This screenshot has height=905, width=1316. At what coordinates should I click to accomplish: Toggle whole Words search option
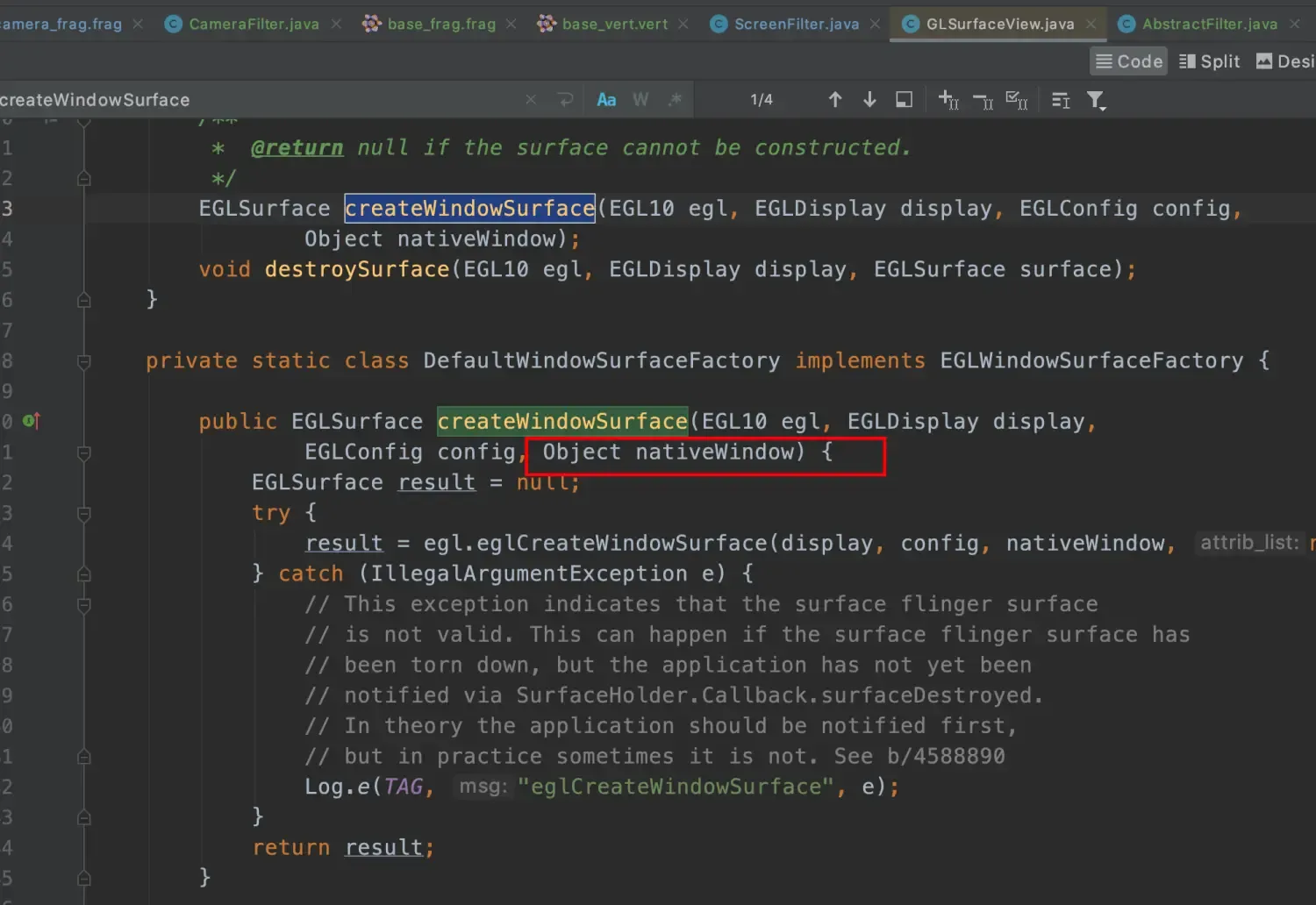(639, 99)
